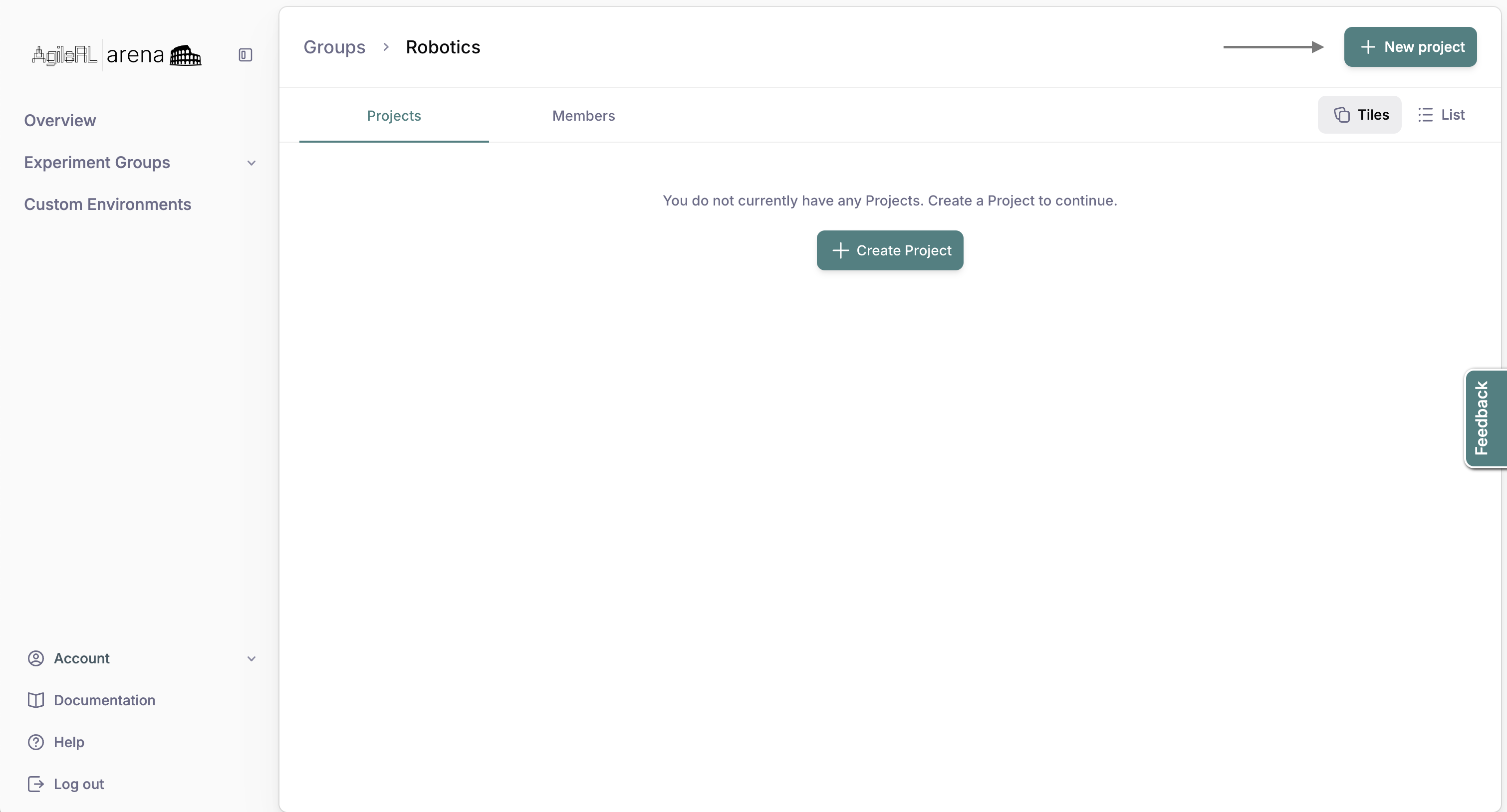Click the AgileRL arena logo
The image size is (1507, 812).
click(116, 55)
